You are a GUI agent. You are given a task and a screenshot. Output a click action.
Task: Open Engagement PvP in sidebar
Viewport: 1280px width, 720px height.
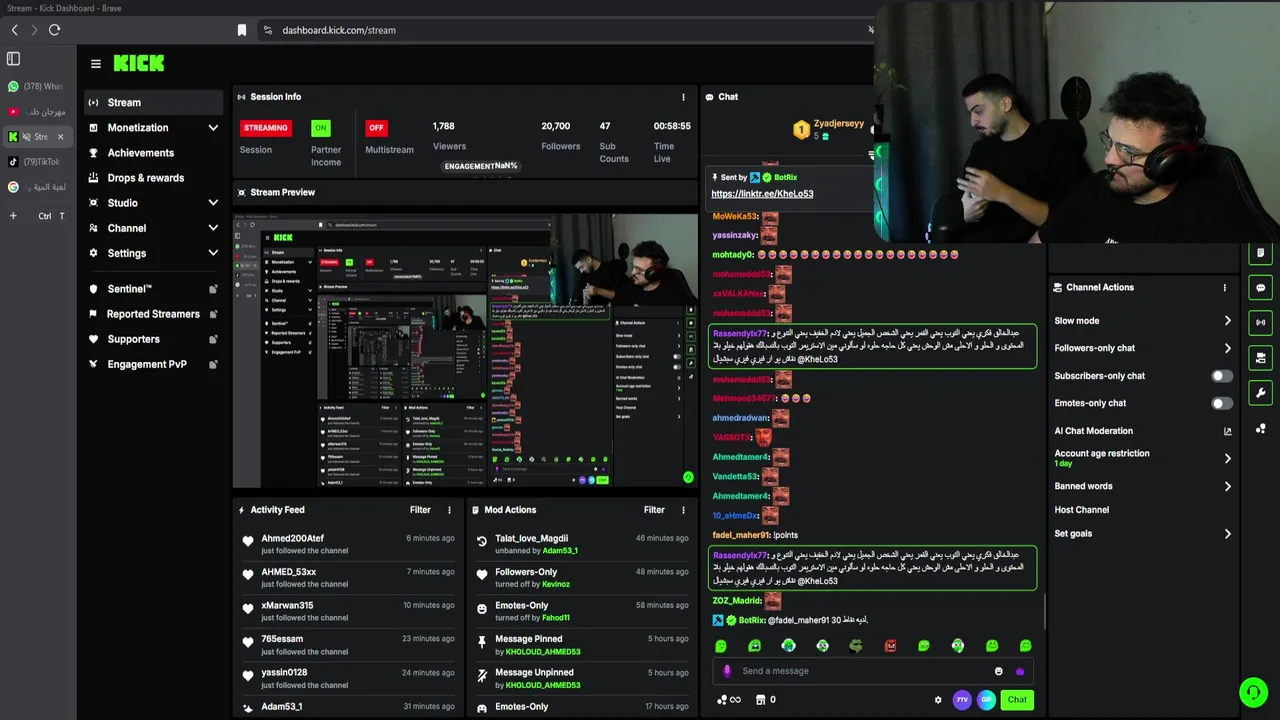pos(152,364)
